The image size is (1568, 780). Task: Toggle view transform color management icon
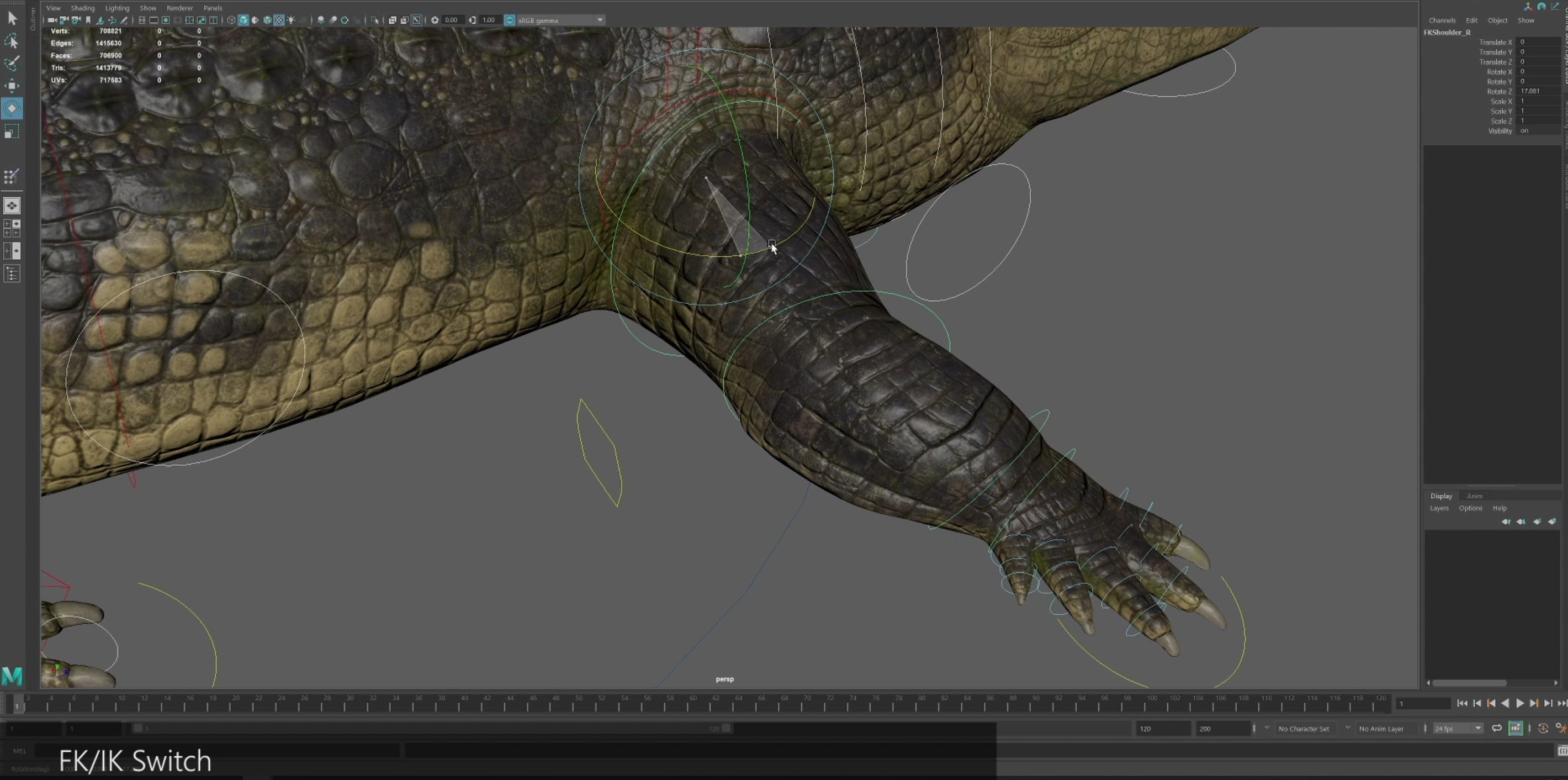point(510,20)
